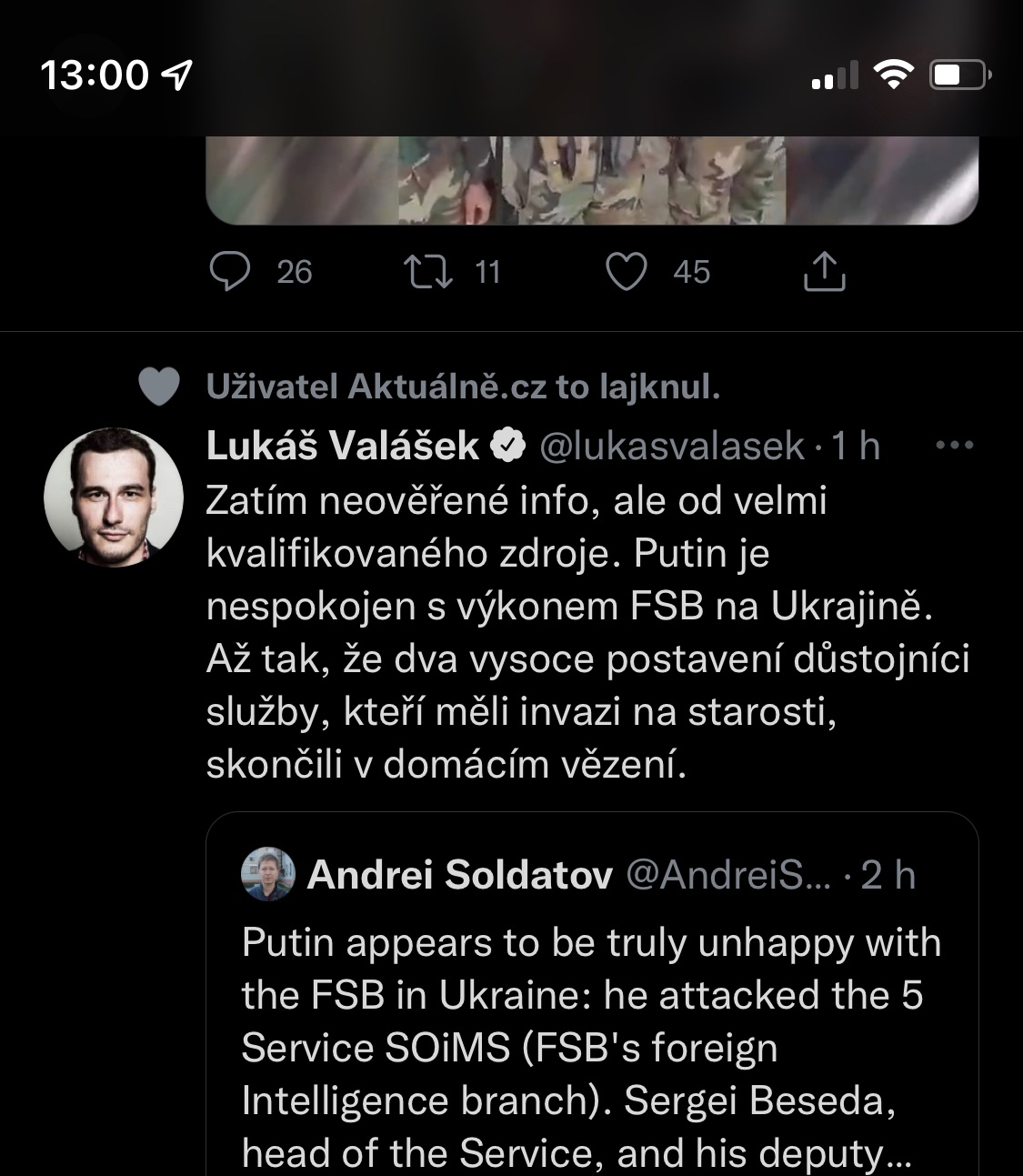This screenshot has width=1023, height=1176.
Task: Tap the Wi-Fi status icon
Action: click(893, 75)
